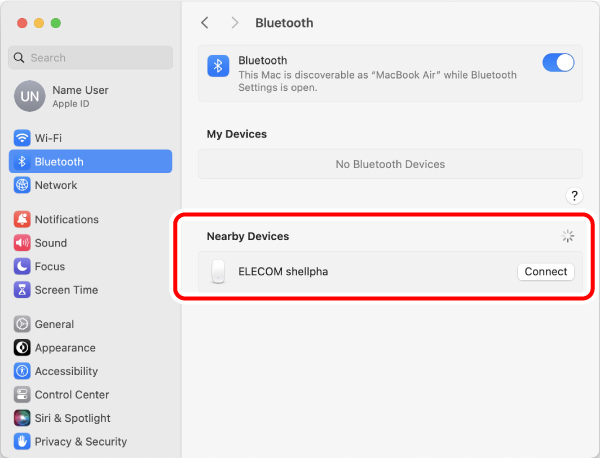Open Siri & Spotlight settings label

pos(73,418)
